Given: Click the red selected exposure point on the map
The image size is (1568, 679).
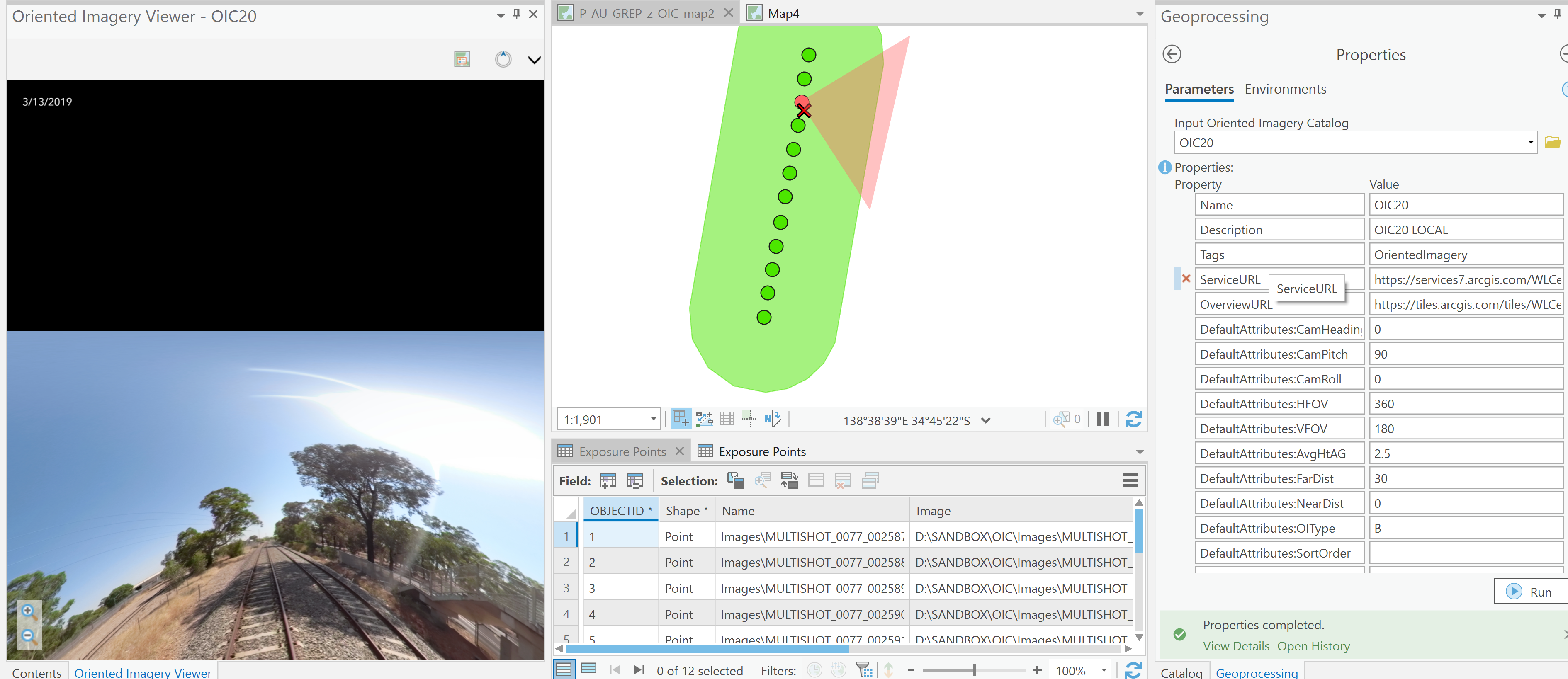Looking at the screenshot, I should (x=802, y=102).
